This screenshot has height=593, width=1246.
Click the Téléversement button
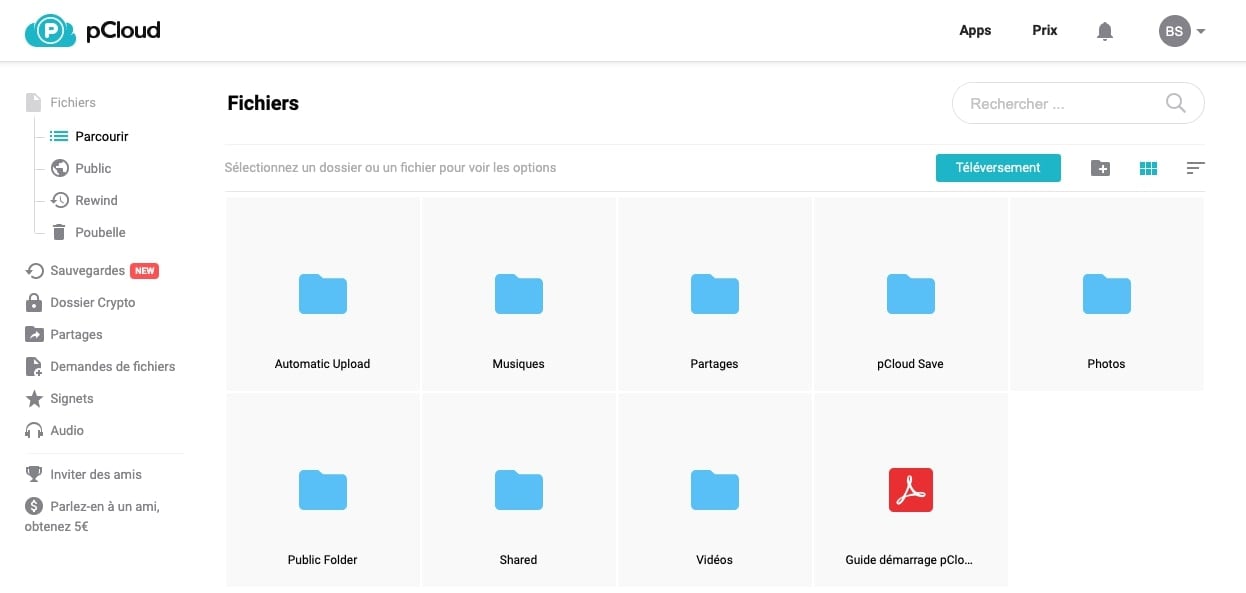click(998, 167)
